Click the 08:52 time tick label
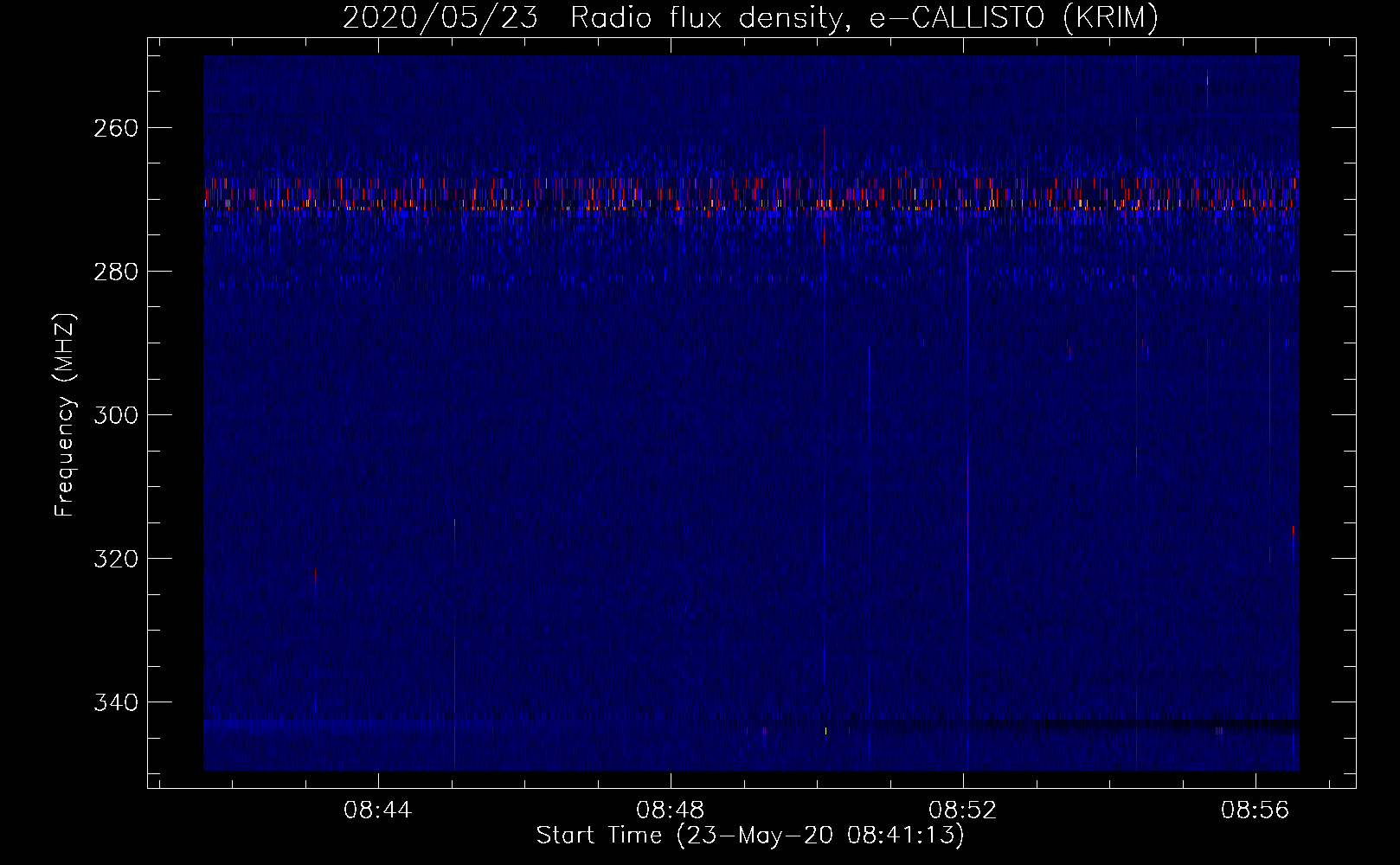The image size is (1400, 865). click(x=963, y=811)
